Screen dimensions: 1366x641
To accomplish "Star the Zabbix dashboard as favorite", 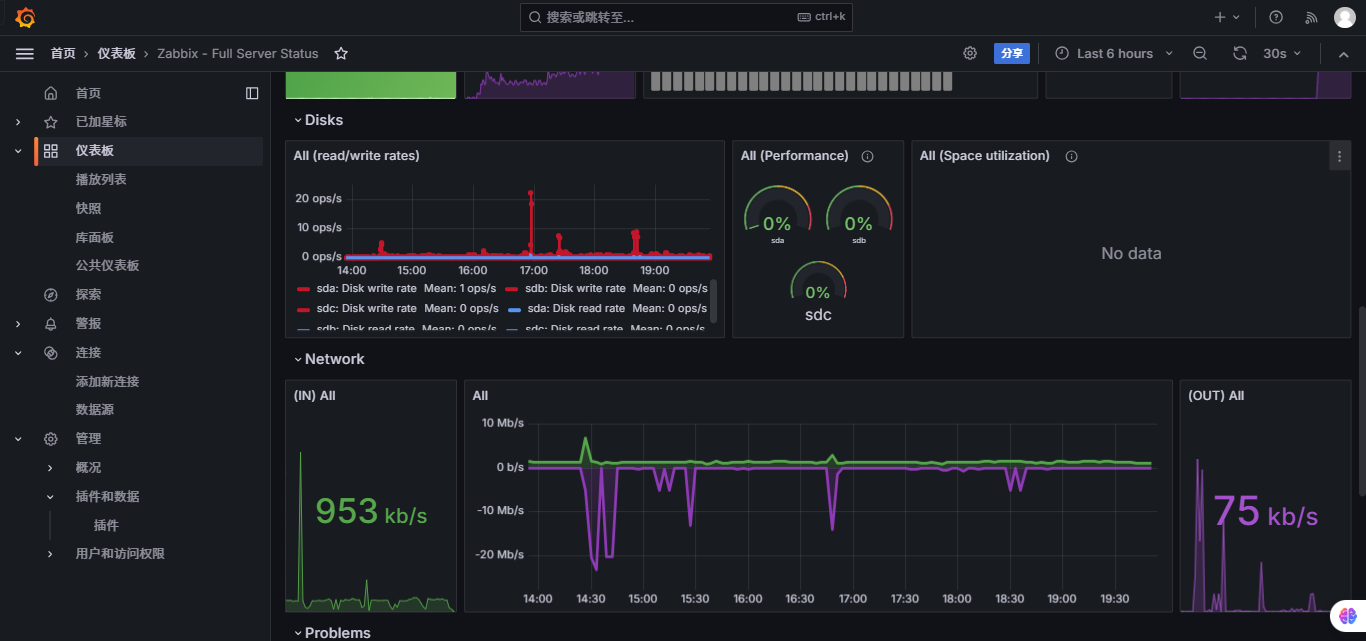I will coord(341,54).
